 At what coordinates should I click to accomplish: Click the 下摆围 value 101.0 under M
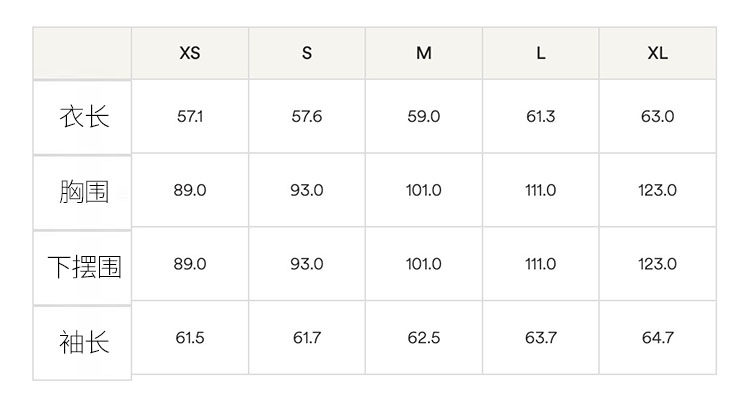tap(424, 264)
